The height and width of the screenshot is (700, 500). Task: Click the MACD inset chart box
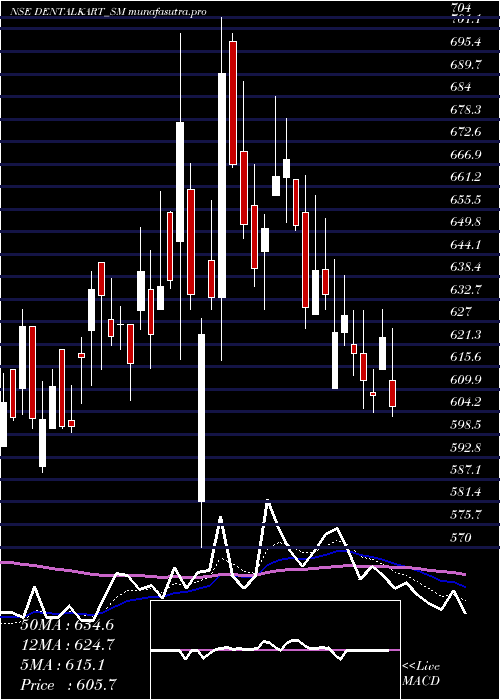click(275, 650)
